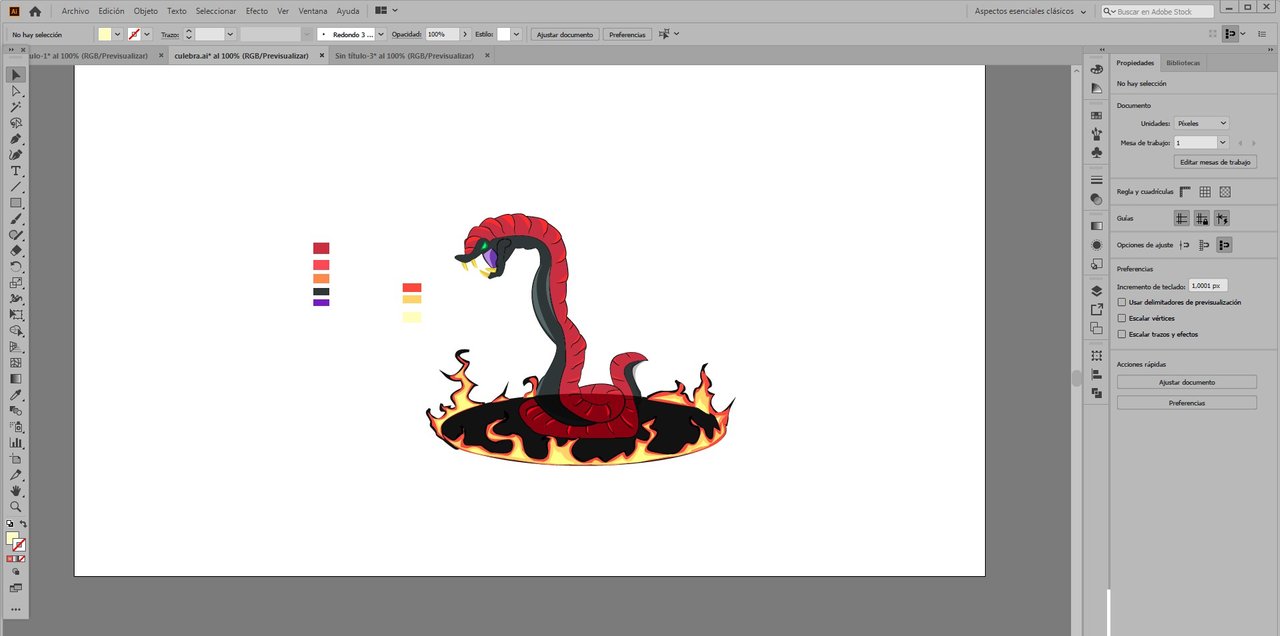The width and height of the screenshot is (1280, 636).
Task: Enable Usar delimitadores de previsualización checkbox
Action: point(1122,302)
